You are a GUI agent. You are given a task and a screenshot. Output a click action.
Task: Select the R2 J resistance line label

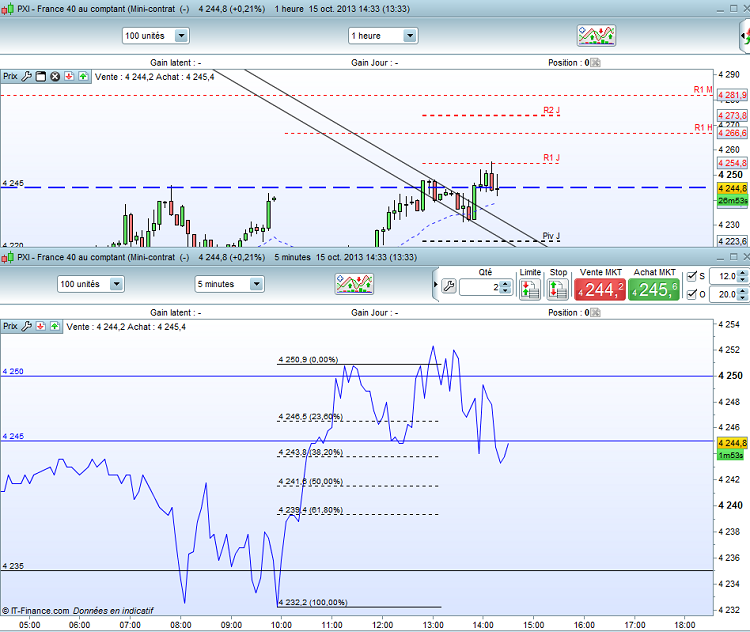click(551, 110)
